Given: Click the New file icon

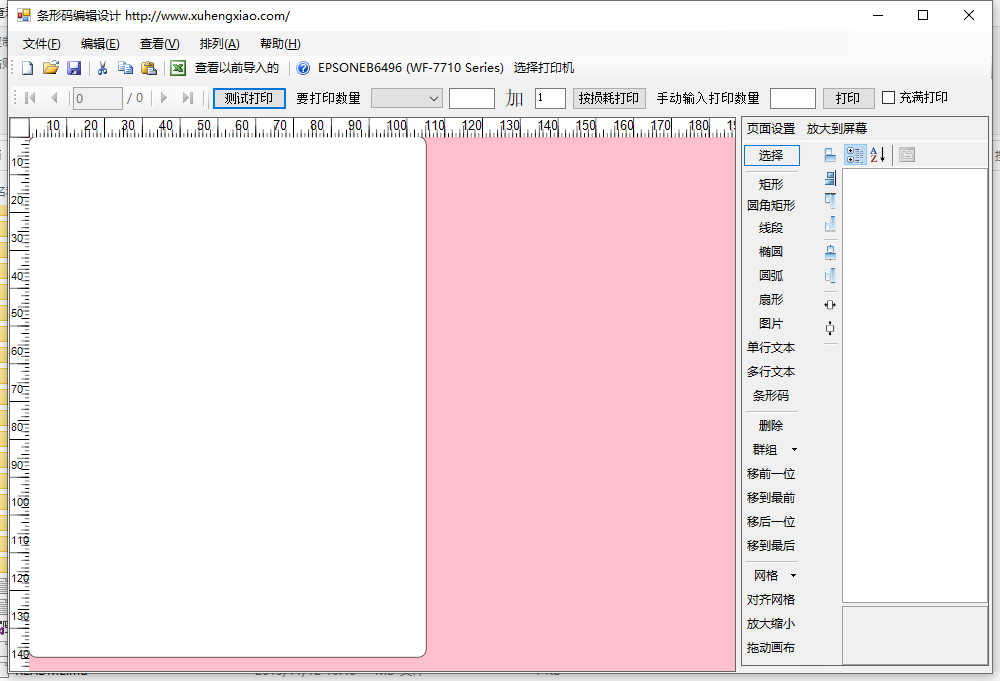Looking at the screenshot, I should [28, 68].
